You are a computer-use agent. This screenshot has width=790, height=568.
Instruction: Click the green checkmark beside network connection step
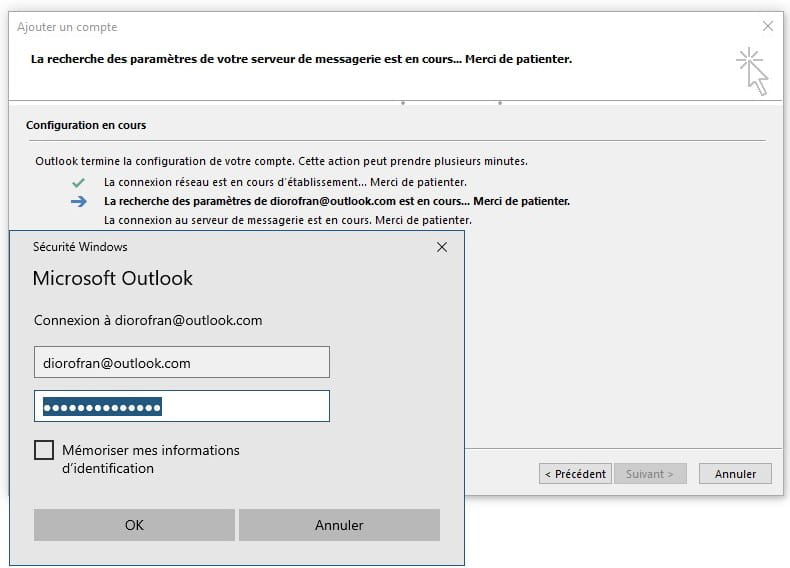(x=78, y=182)
